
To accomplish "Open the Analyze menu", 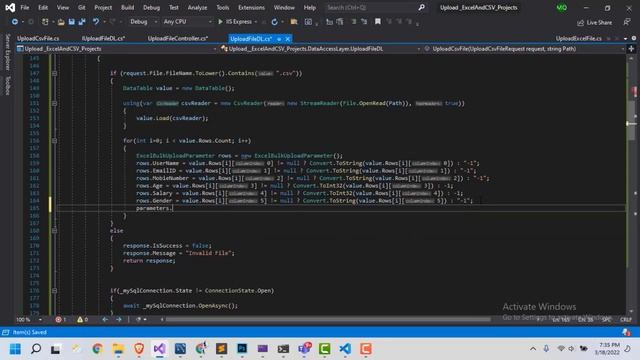I will (197, 7).
